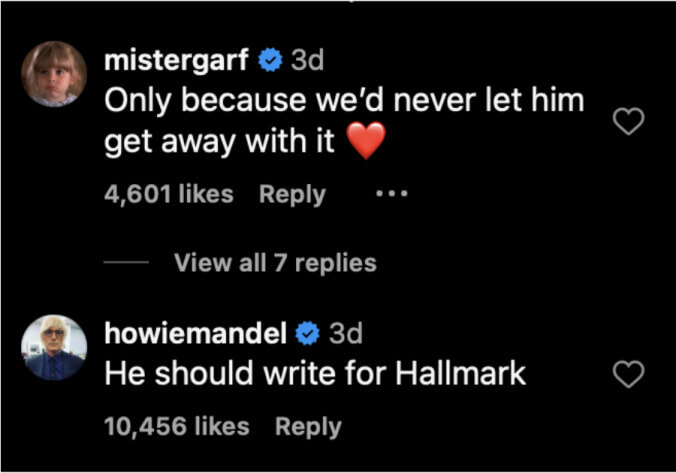Click the 3d timestamp on mistergarf's comment
Image resolution: width=676 pixels, height=473 pixels.
coord(307,60)
